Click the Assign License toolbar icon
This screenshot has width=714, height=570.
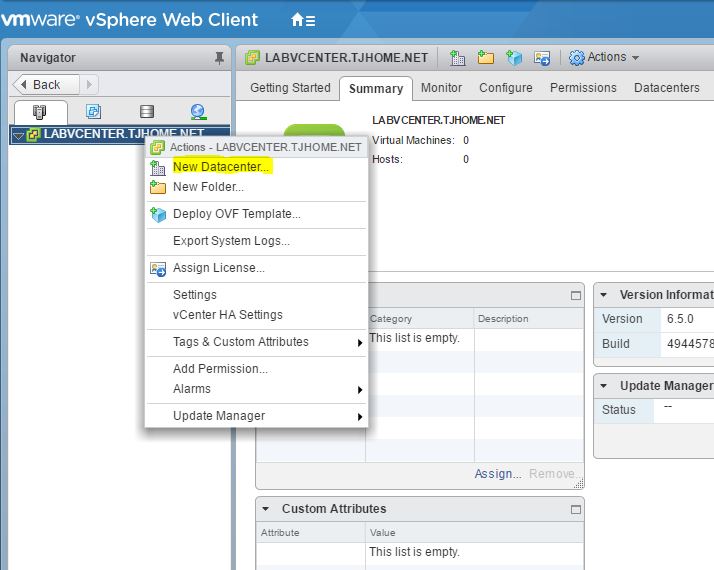pyautogui.click(x=542, y=58)
